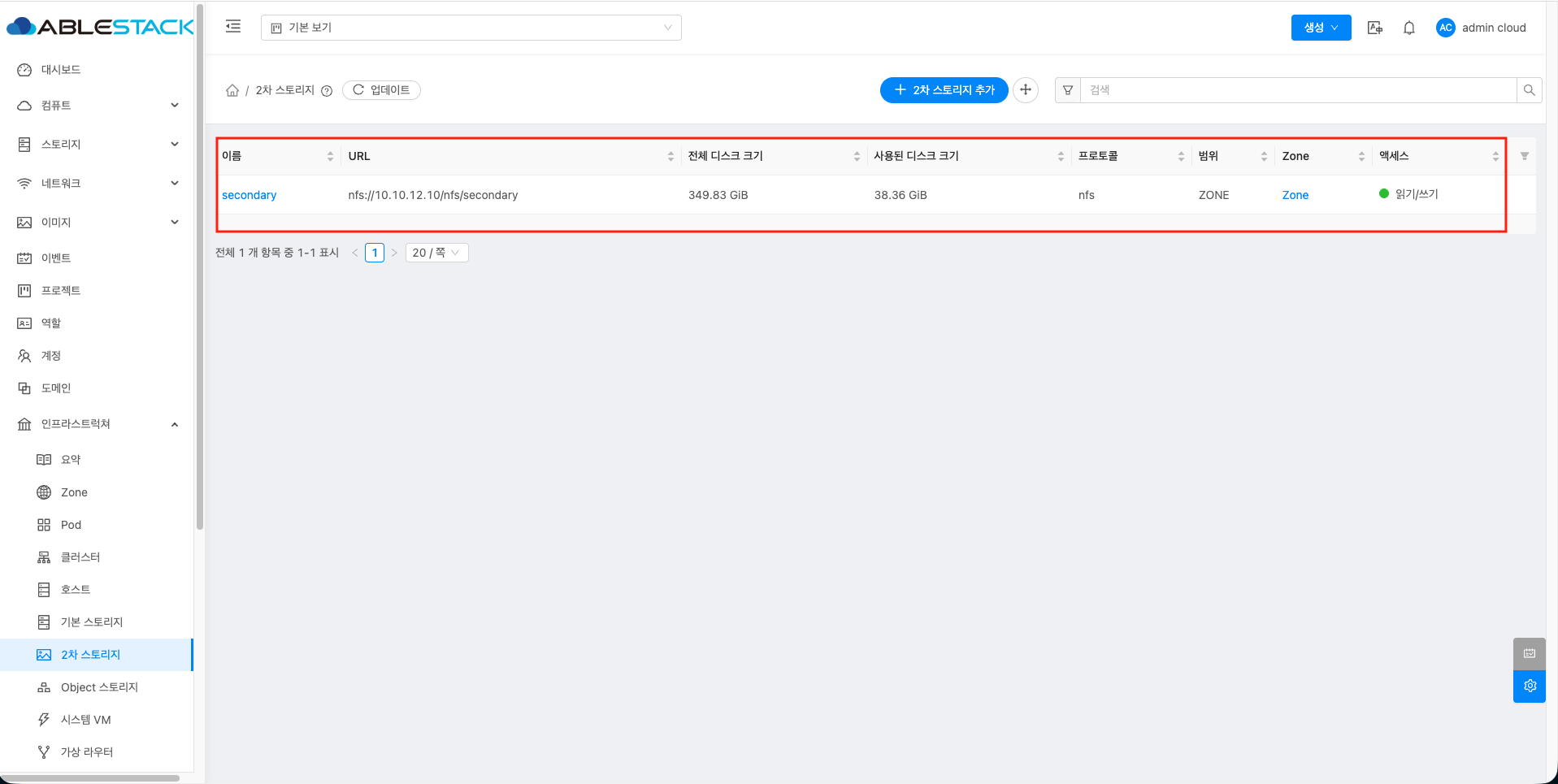Viewport: 1558px width, 784px height.
Task: Open the 역할 menu
Action: 98,323
